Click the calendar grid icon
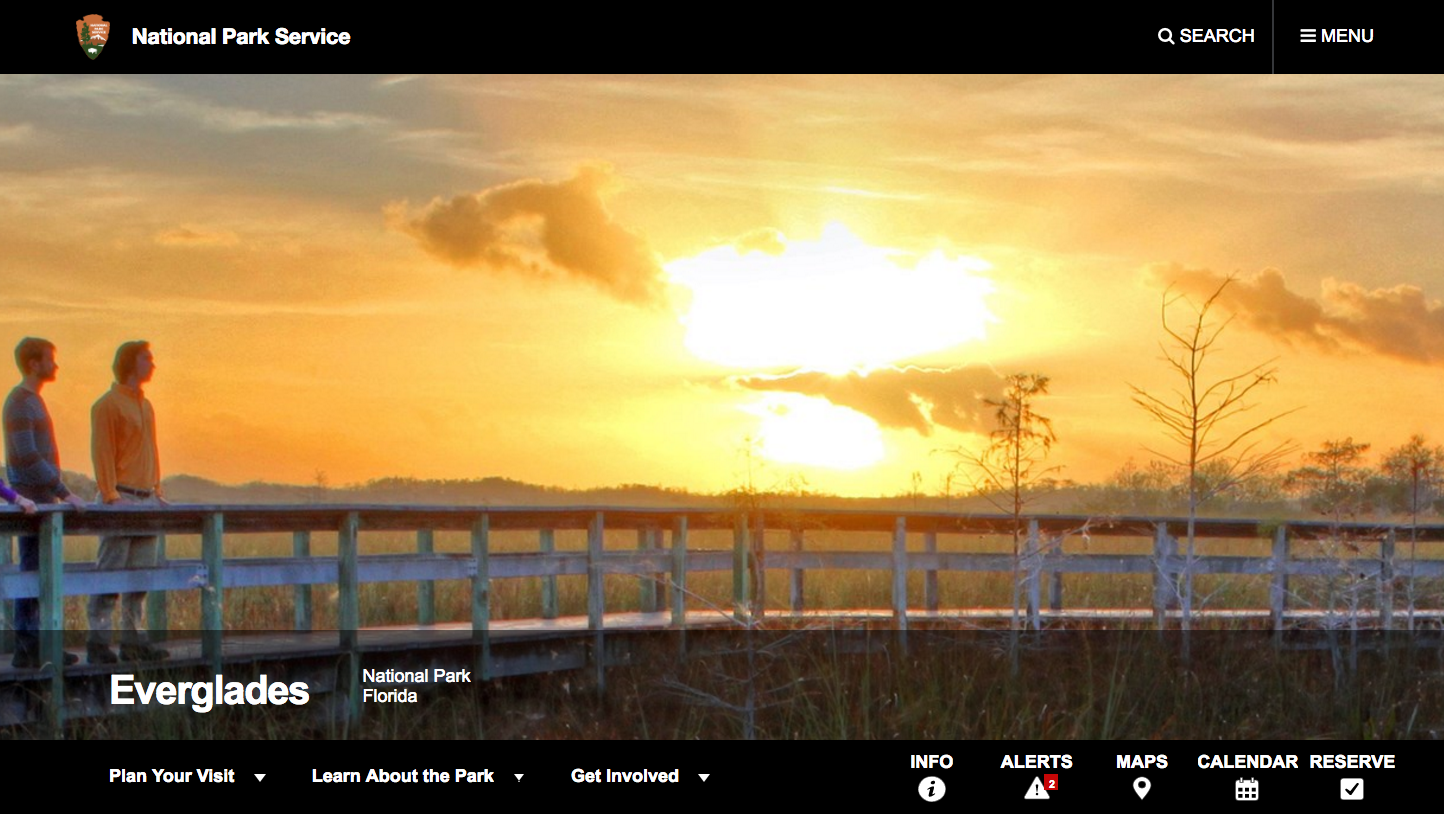 tap(1247, 789)
